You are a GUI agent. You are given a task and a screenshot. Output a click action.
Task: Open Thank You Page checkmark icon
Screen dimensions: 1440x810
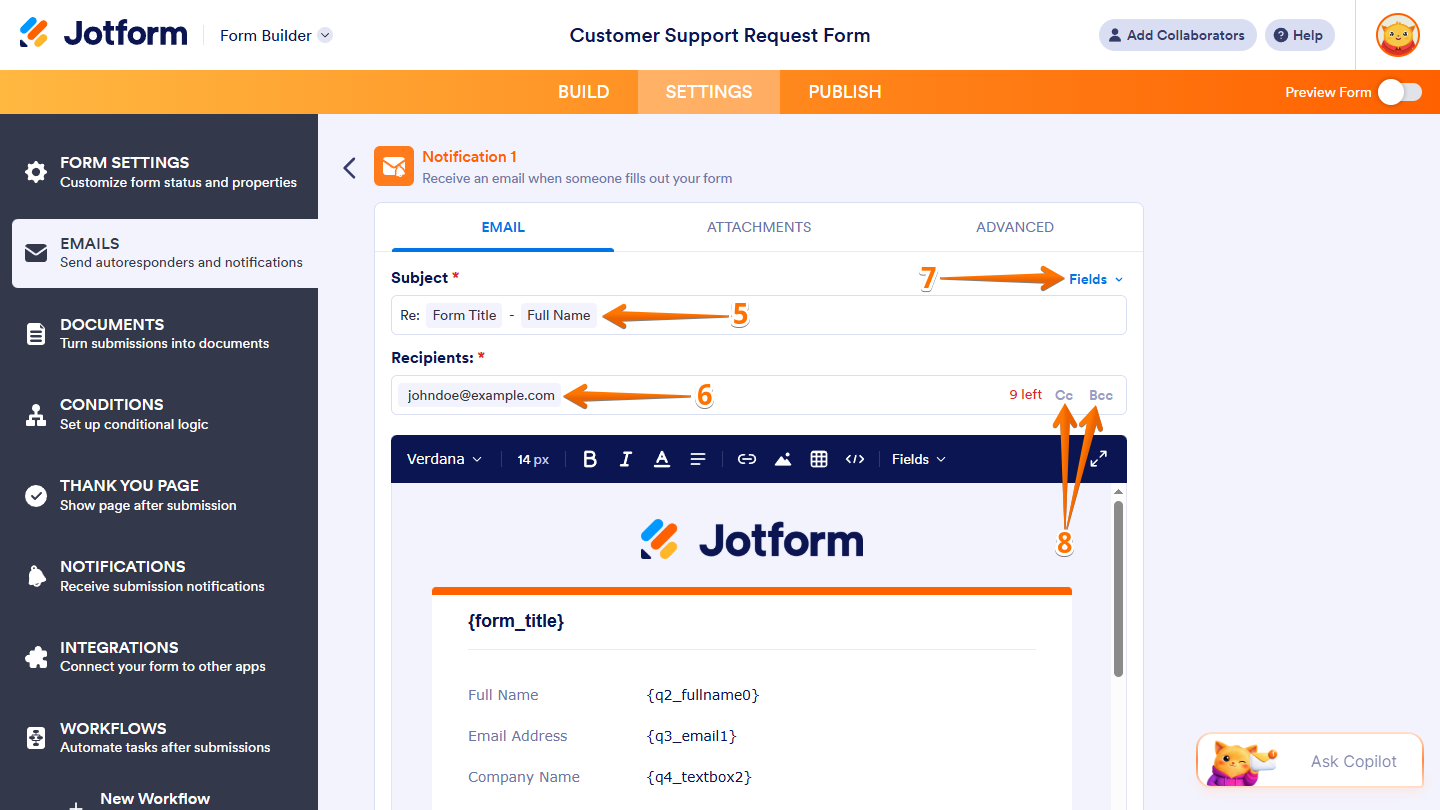[x=36, y=496]
